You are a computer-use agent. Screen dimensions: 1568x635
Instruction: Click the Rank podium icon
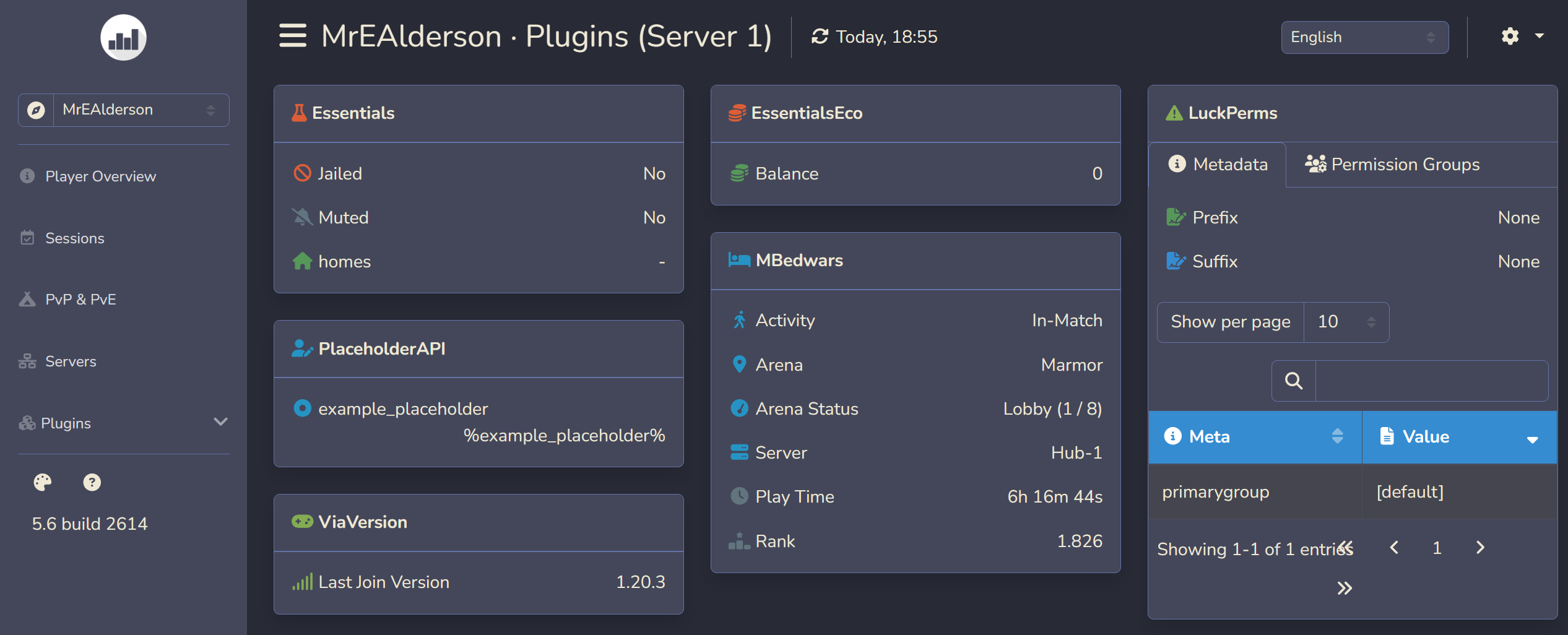tap(739, 541)
